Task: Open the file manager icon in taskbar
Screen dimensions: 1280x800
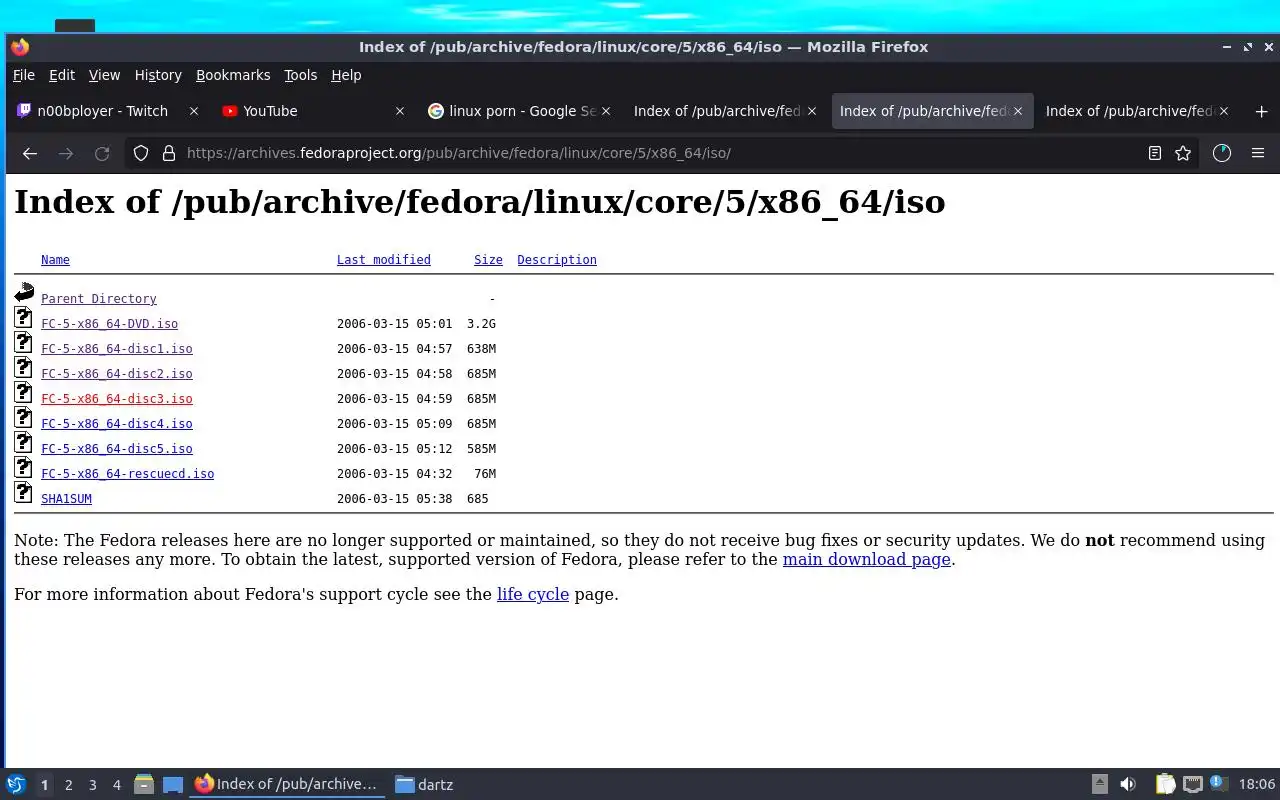Action: 144,784
